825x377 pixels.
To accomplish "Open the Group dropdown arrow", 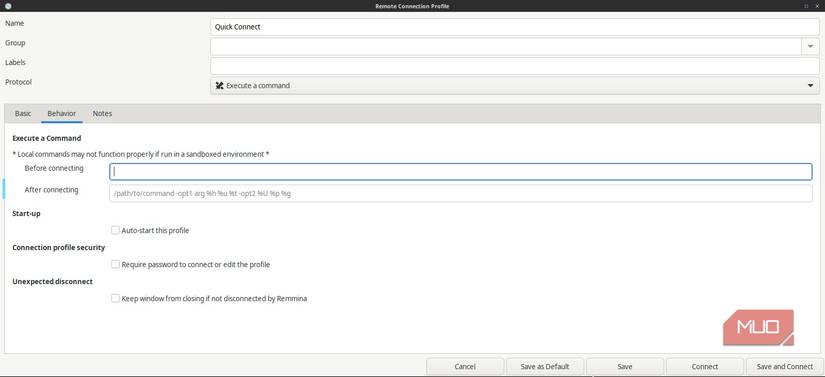I will click(810, 46).
